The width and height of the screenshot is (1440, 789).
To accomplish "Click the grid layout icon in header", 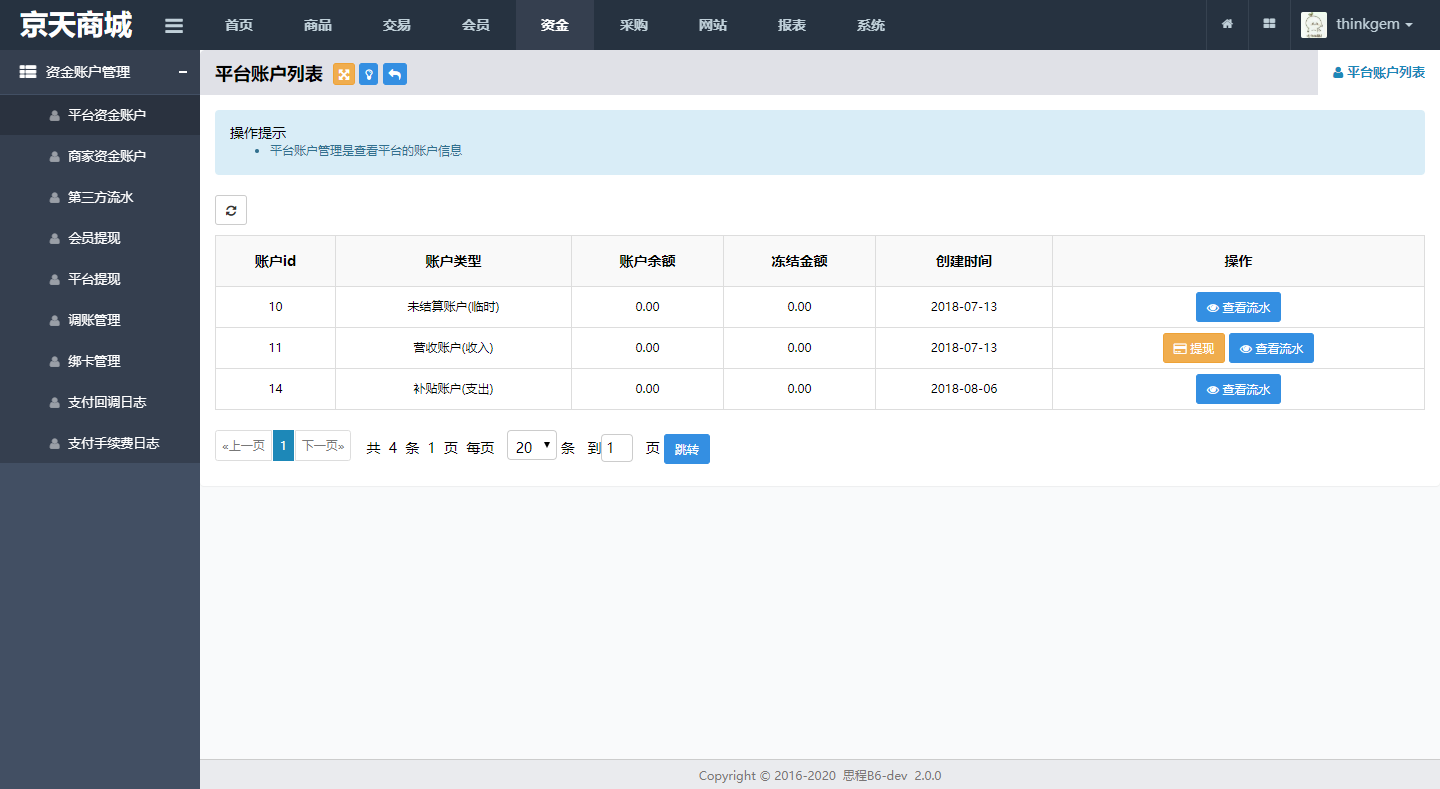I will click(x=1269, y=24).
